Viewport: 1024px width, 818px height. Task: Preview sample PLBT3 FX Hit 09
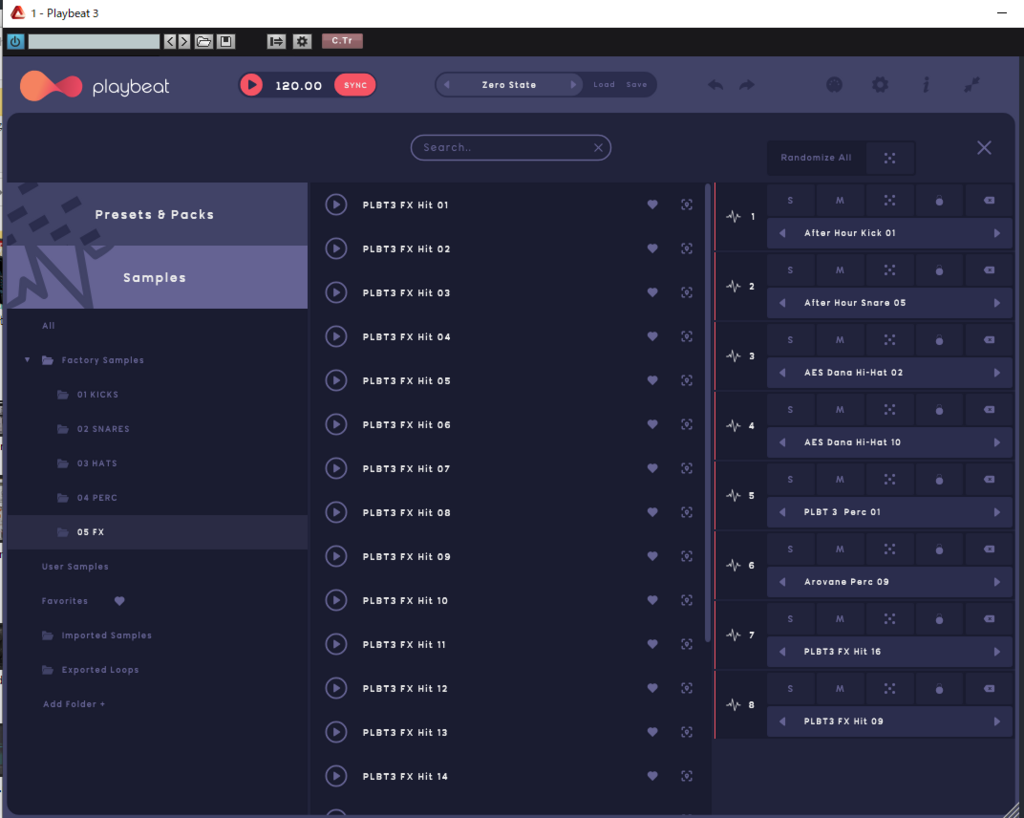coord(336,556)
